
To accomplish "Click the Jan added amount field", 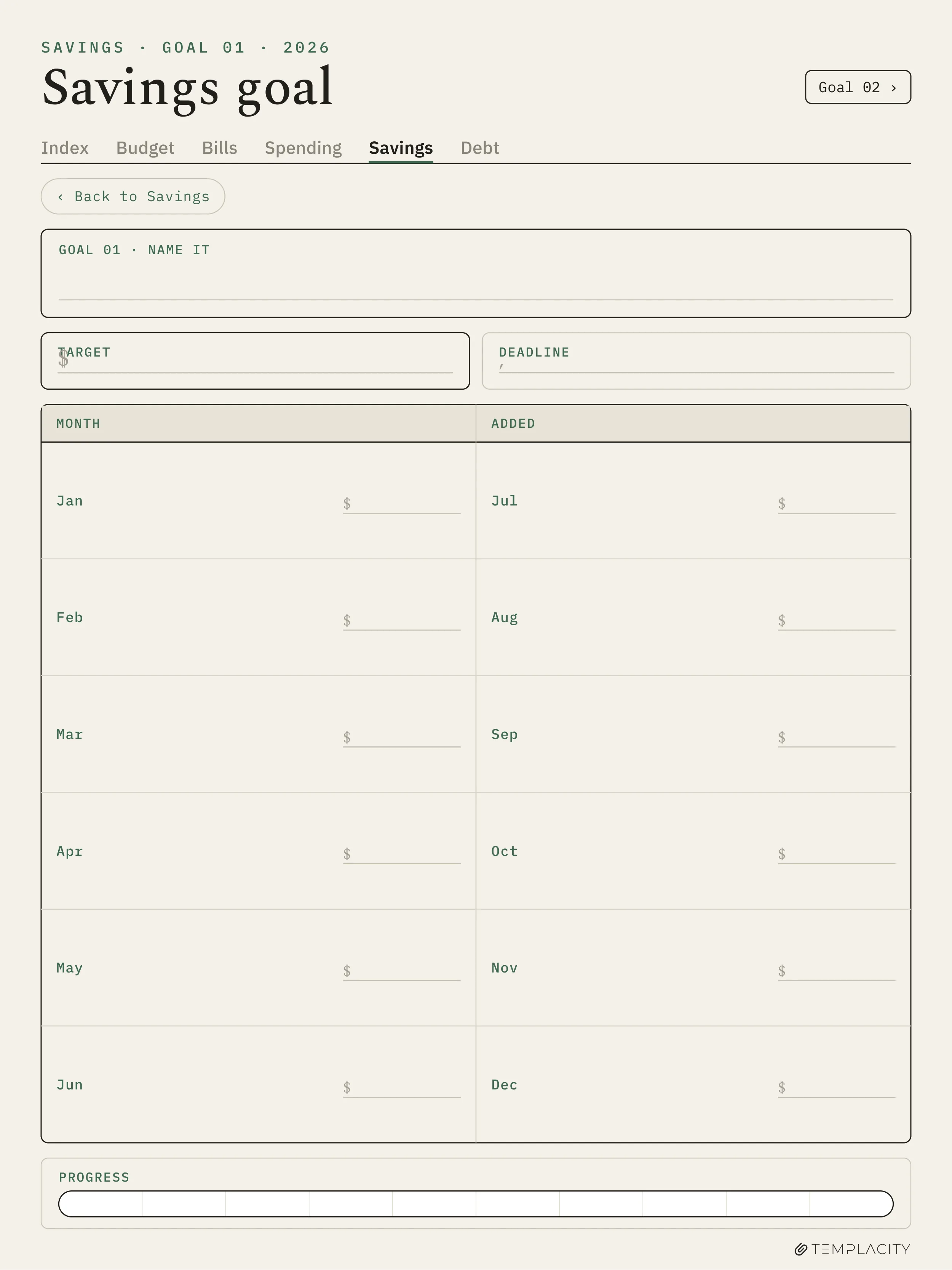I will tap(402, 504).
